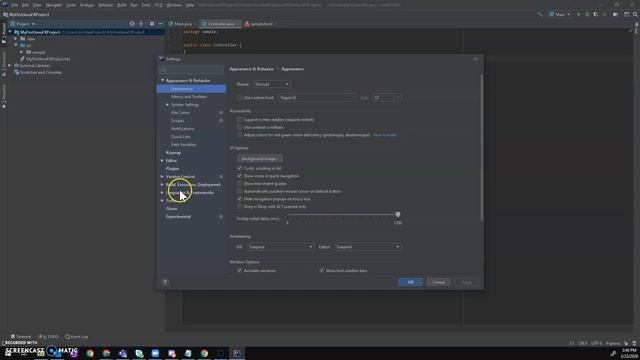Open Menus and Toolbars settings page
The width and height of the screenshot is (640, 360).
(189, 97)
